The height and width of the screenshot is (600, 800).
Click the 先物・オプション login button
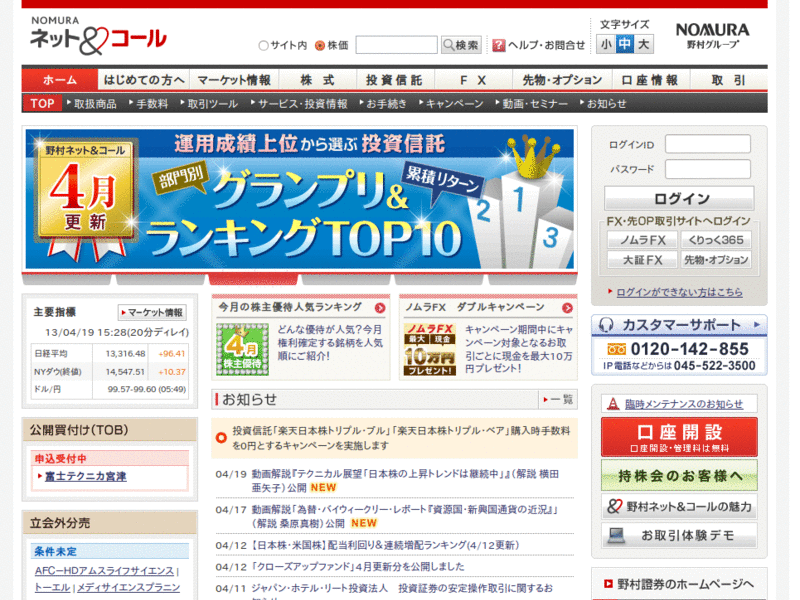(716, 260)
